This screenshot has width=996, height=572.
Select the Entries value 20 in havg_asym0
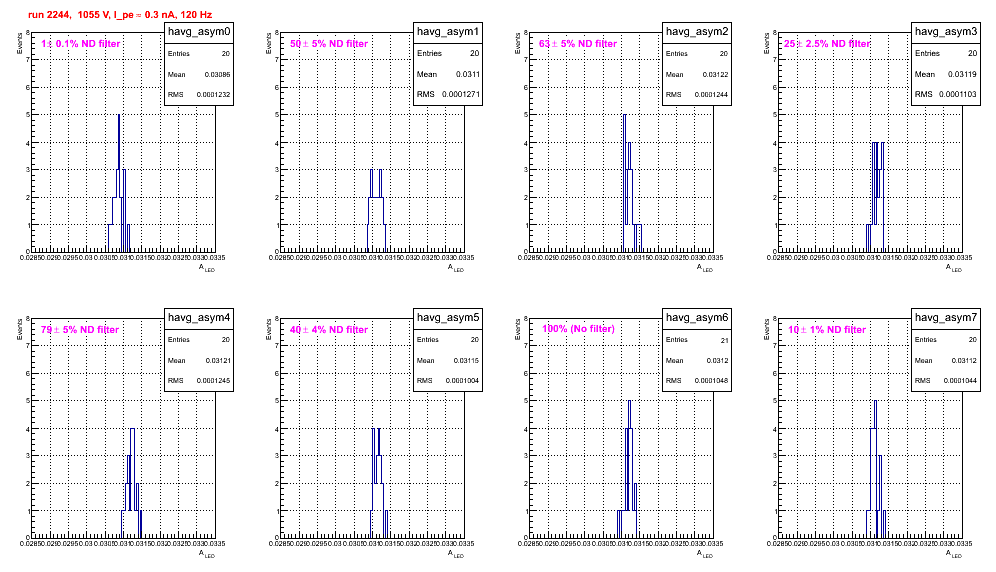[x=226, y=54]
